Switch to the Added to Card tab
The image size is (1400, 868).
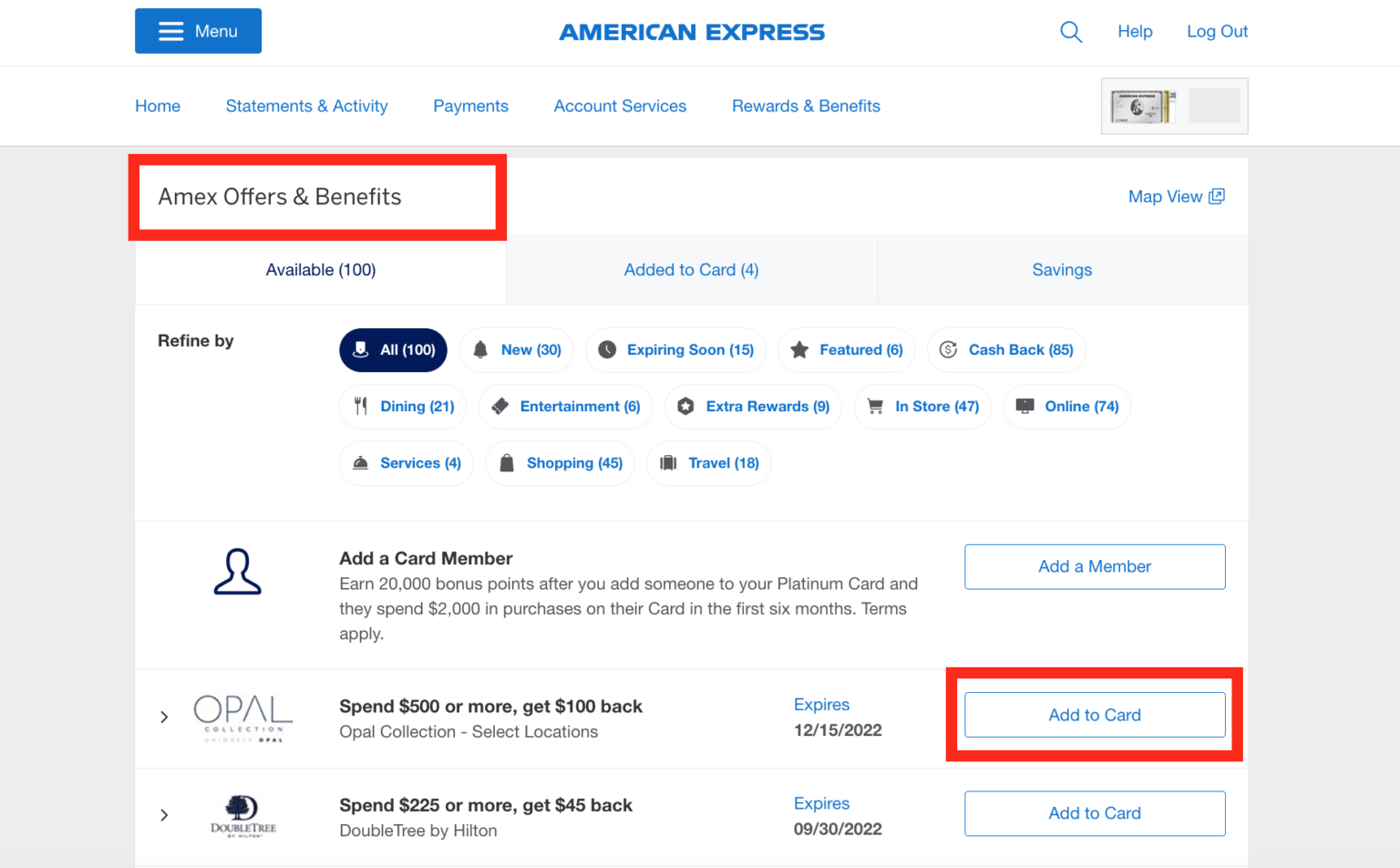(691, 269)
